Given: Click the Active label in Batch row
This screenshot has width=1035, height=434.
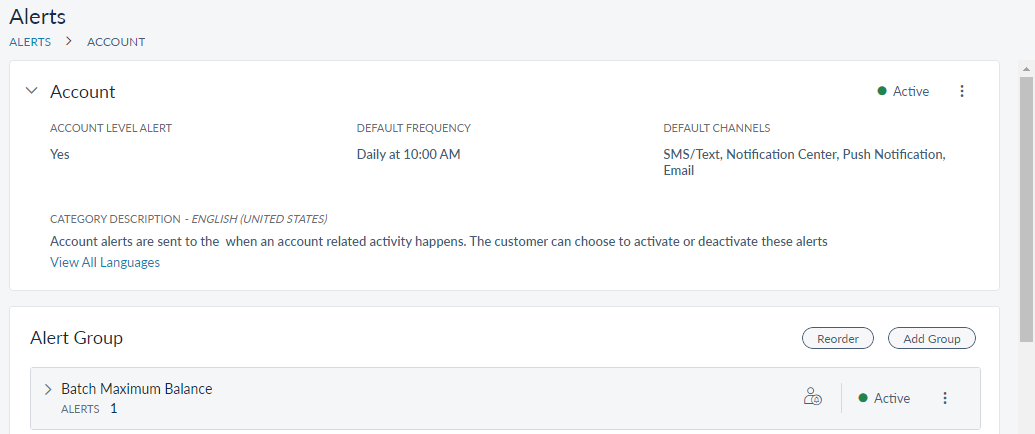Looking at the screenshot, I should click(892, 398).
